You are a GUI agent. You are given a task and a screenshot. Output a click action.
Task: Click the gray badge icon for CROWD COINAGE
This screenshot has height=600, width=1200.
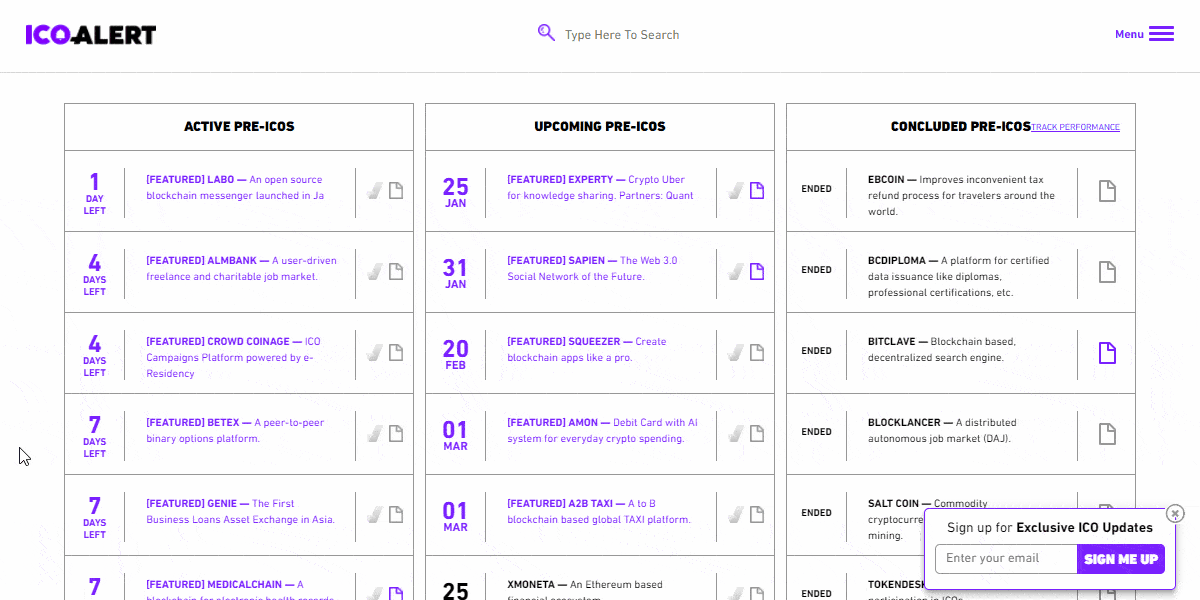[375, 352]
